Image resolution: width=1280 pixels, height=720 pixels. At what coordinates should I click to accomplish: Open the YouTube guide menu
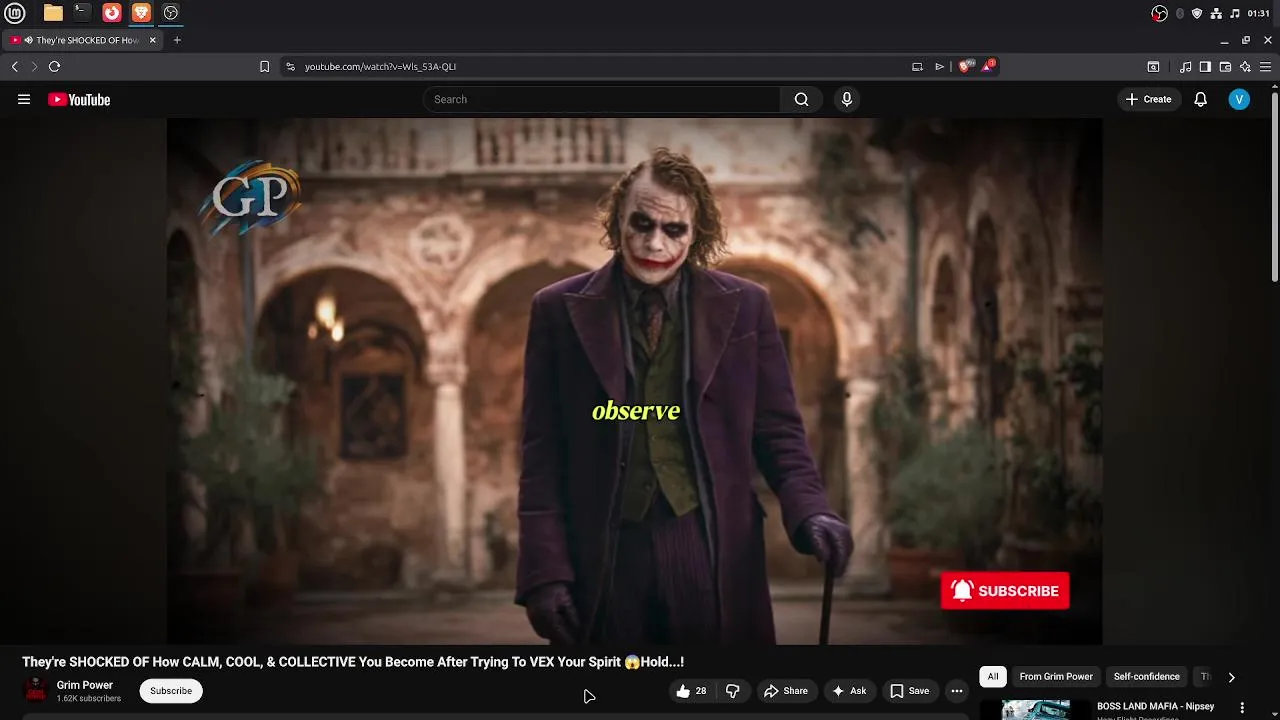24,99
